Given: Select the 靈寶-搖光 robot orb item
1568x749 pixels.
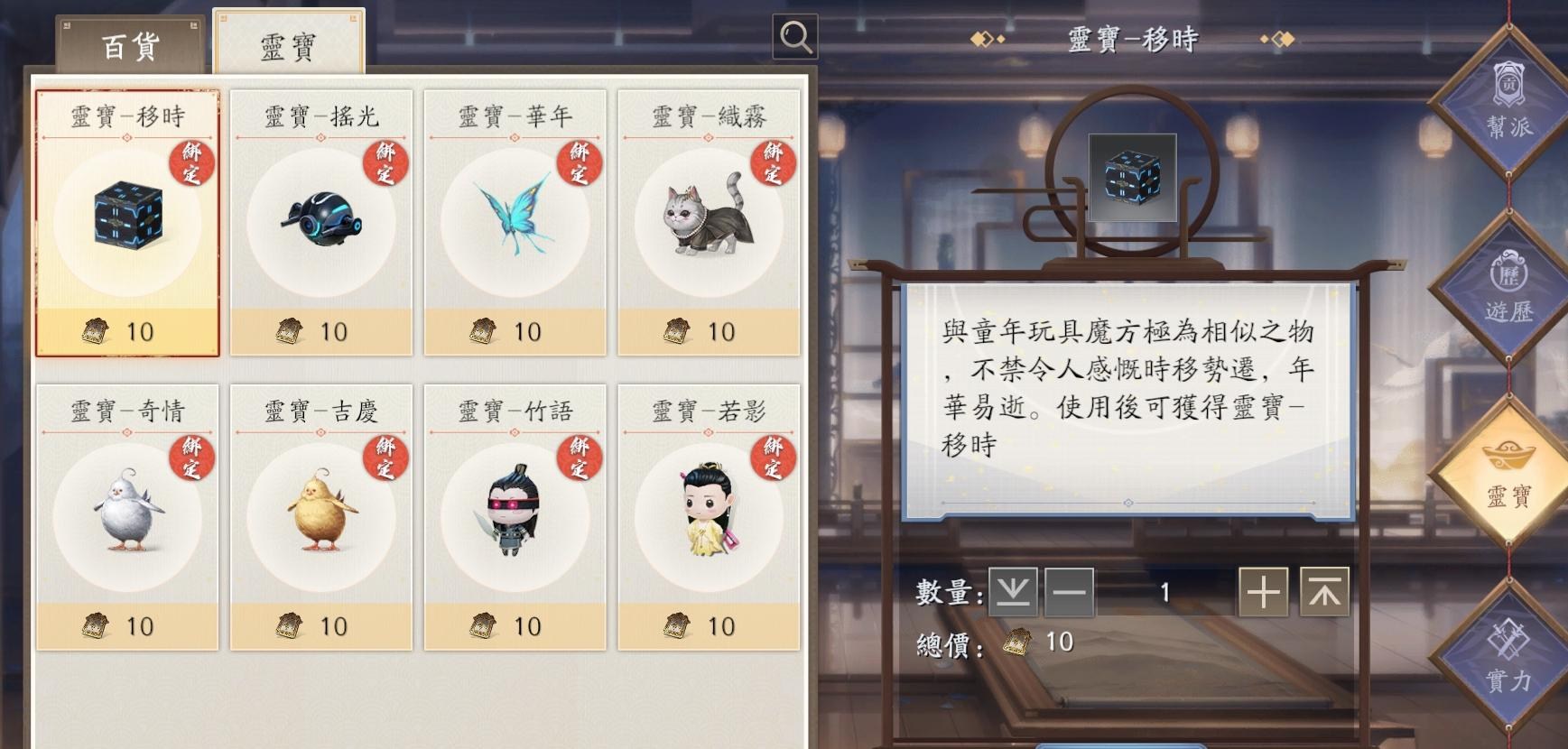Looking at the screenshot, I should (x=321, y=223).
